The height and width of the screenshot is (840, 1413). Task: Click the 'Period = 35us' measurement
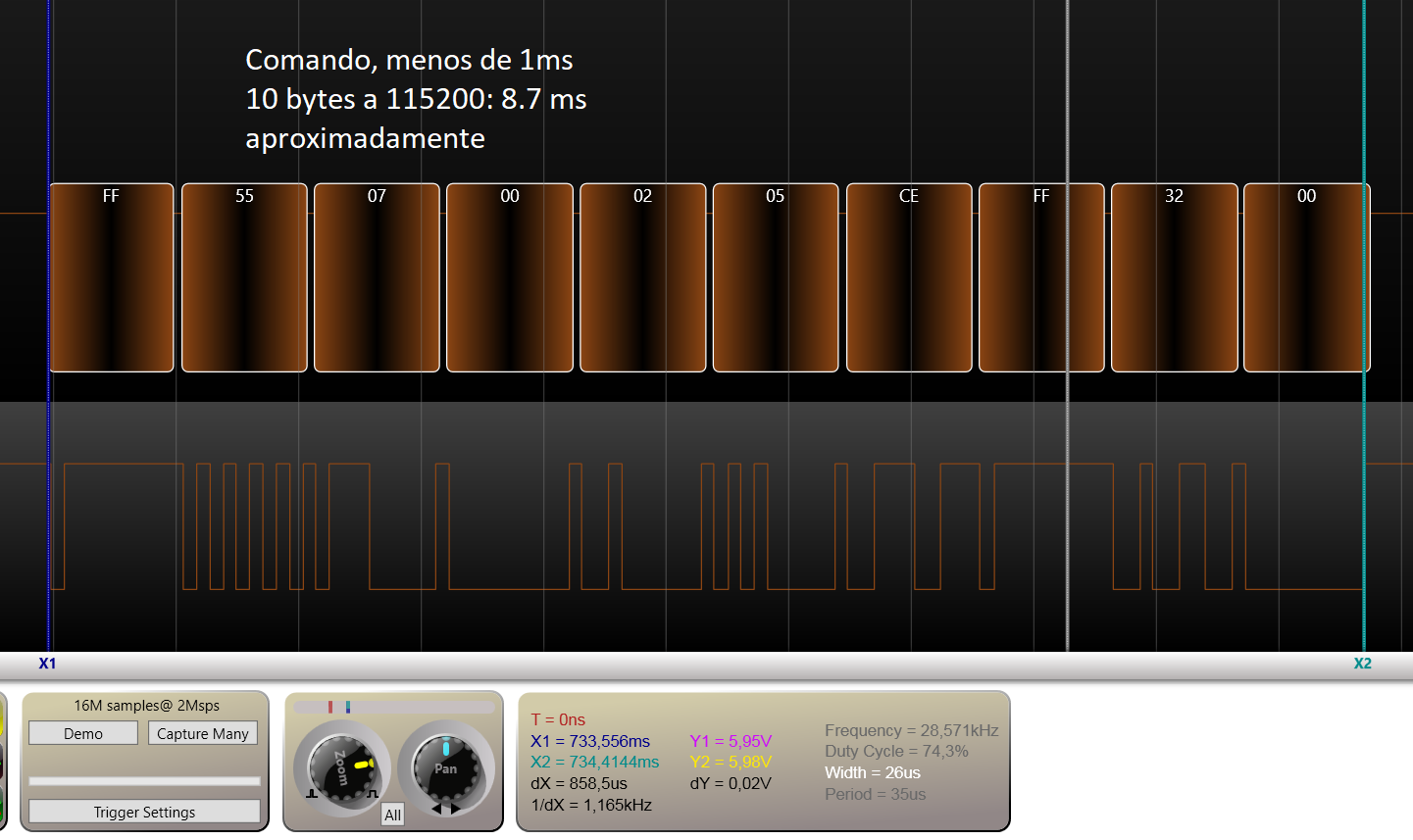(875, 794)
